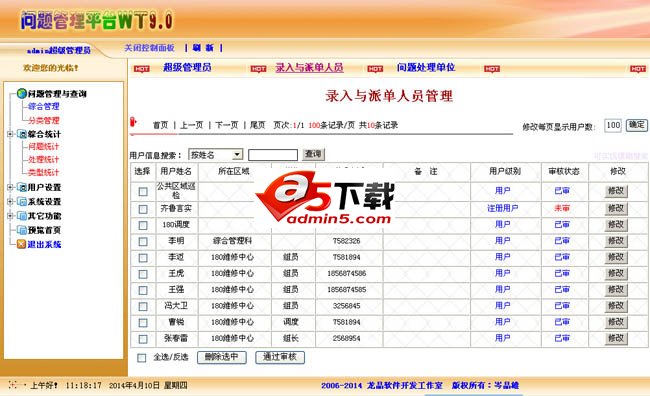Check the box for user 李明
This screenshot has height=396, width=650.
[x=143, y=241]
